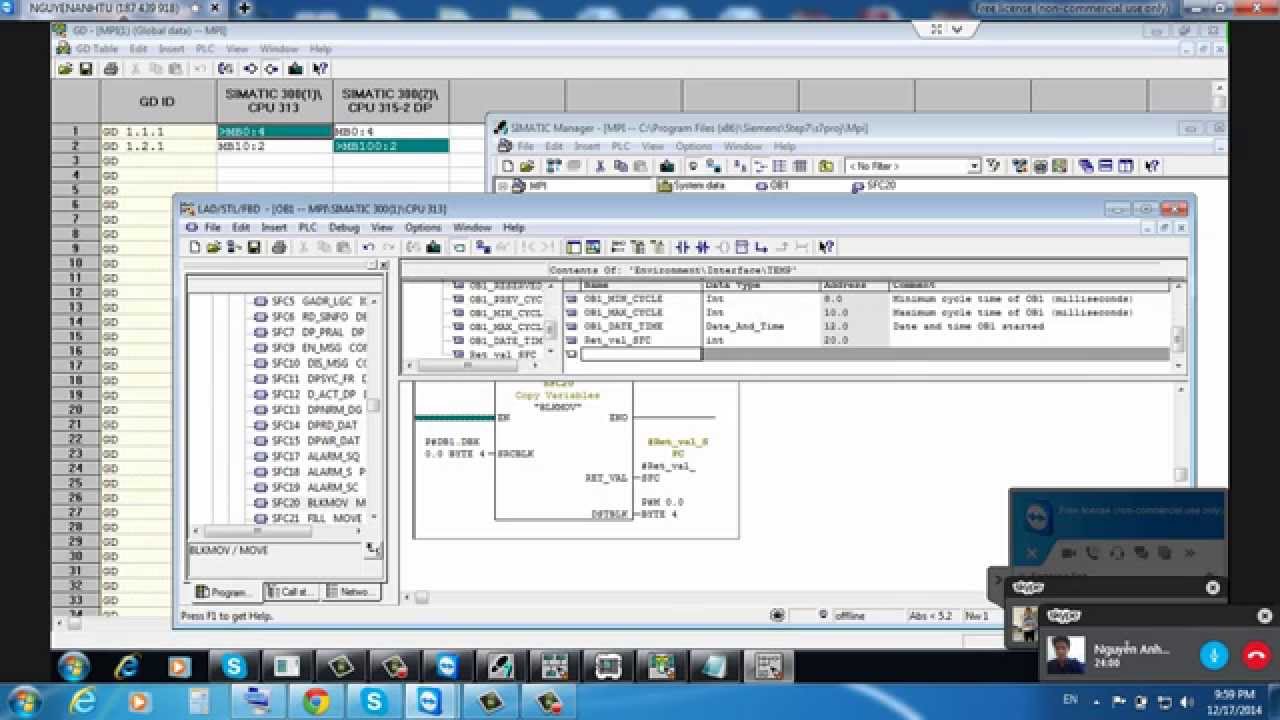Image resolution: width=1280 pixels, height=720 pixels.
Task: Click Open icon in GD window toolbar
Action: click(65, 69)
